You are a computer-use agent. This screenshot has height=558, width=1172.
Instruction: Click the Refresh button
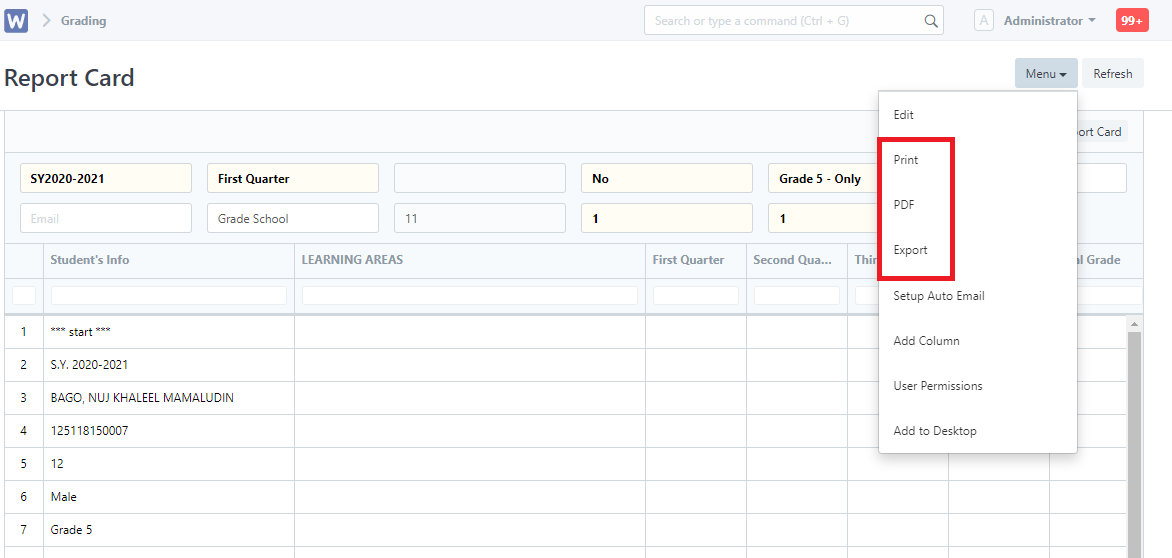pos(1112,73)
